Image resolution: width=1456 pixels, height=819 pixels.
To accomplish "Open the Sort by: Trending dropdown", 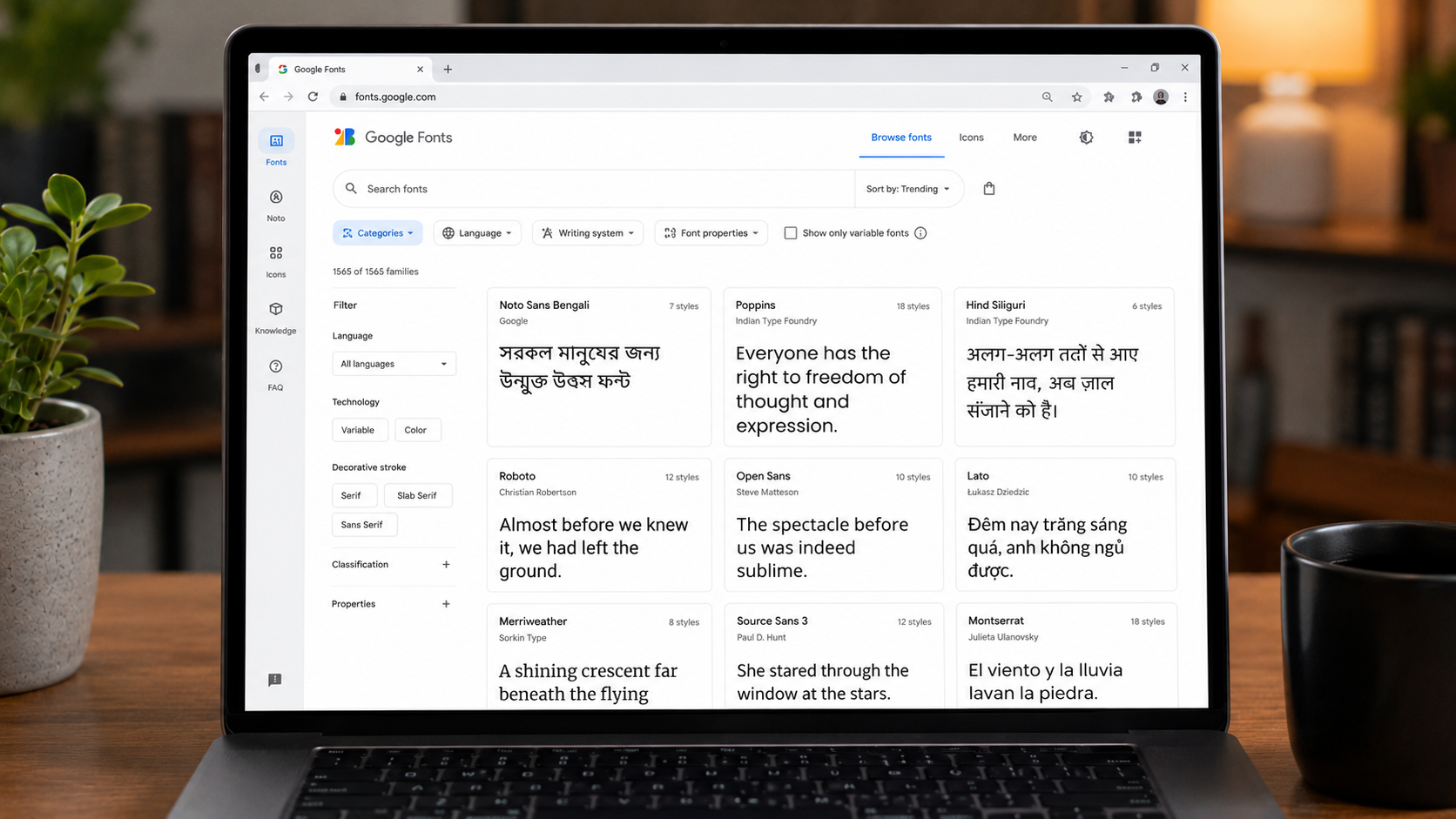I will 908,189.
